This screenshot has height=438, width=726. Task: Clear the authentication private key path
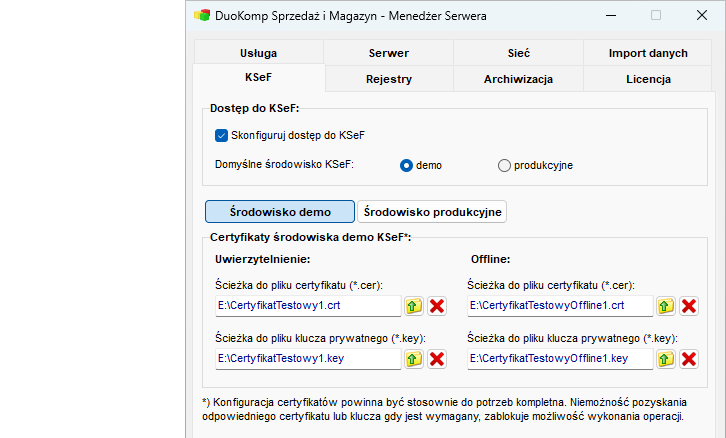(x=437, y=358)
